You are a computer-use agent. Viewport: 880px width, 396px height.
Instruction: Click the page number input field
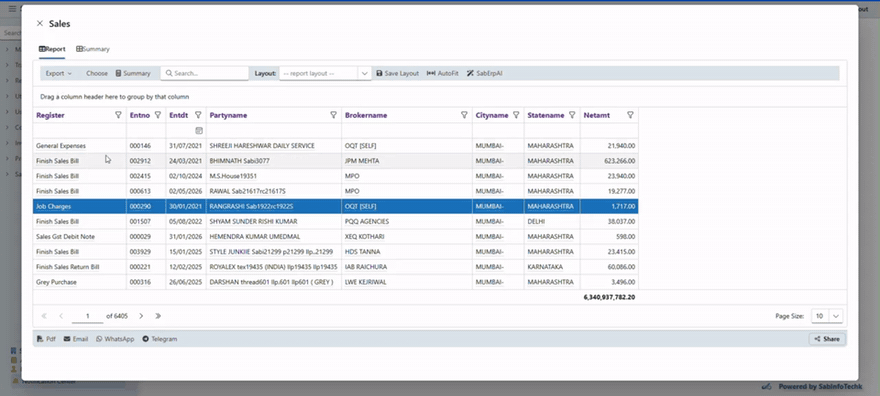pos(88,316)
